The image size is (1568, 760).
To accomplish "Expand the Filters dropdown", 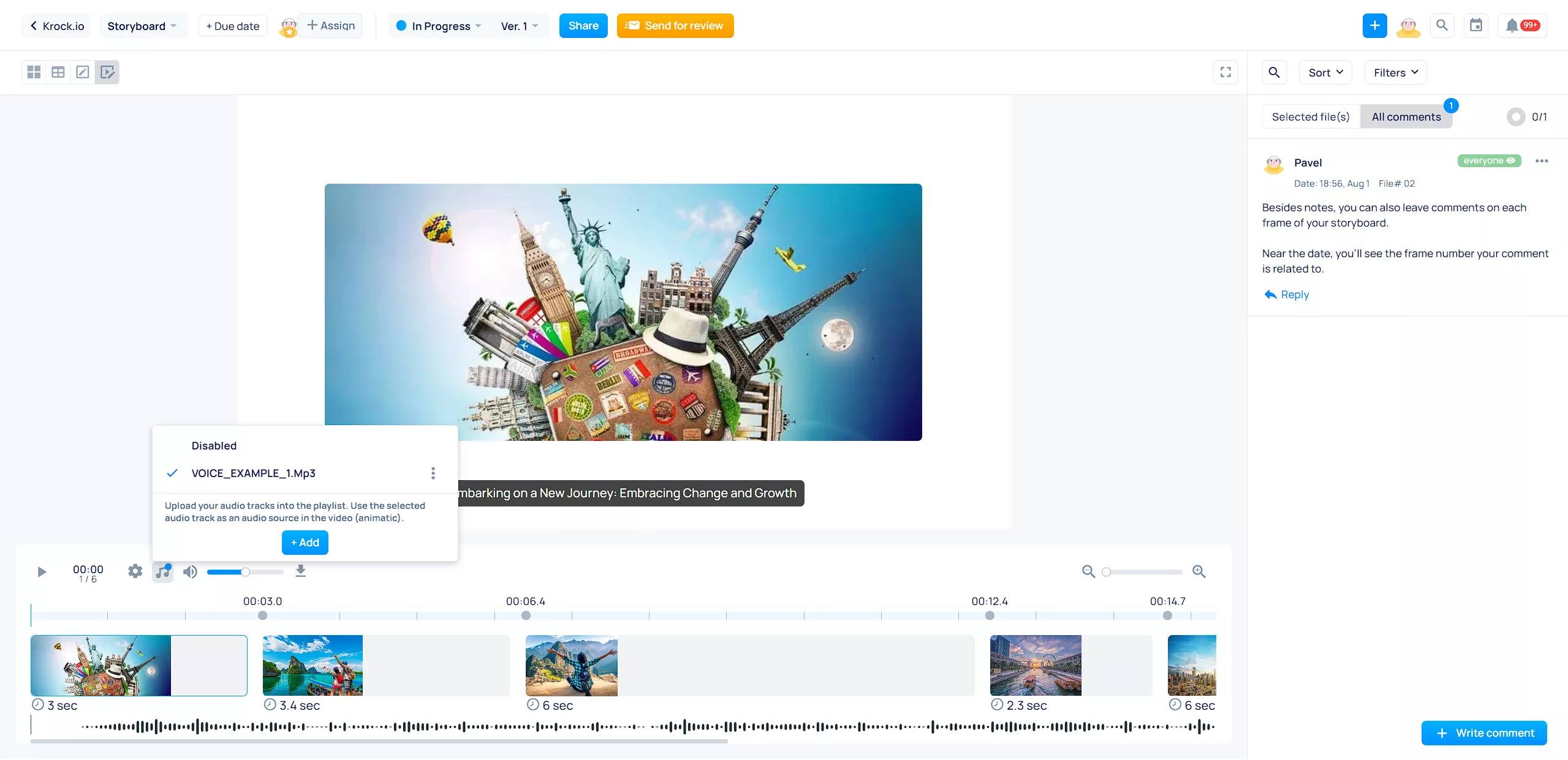I will point(1396,72).
